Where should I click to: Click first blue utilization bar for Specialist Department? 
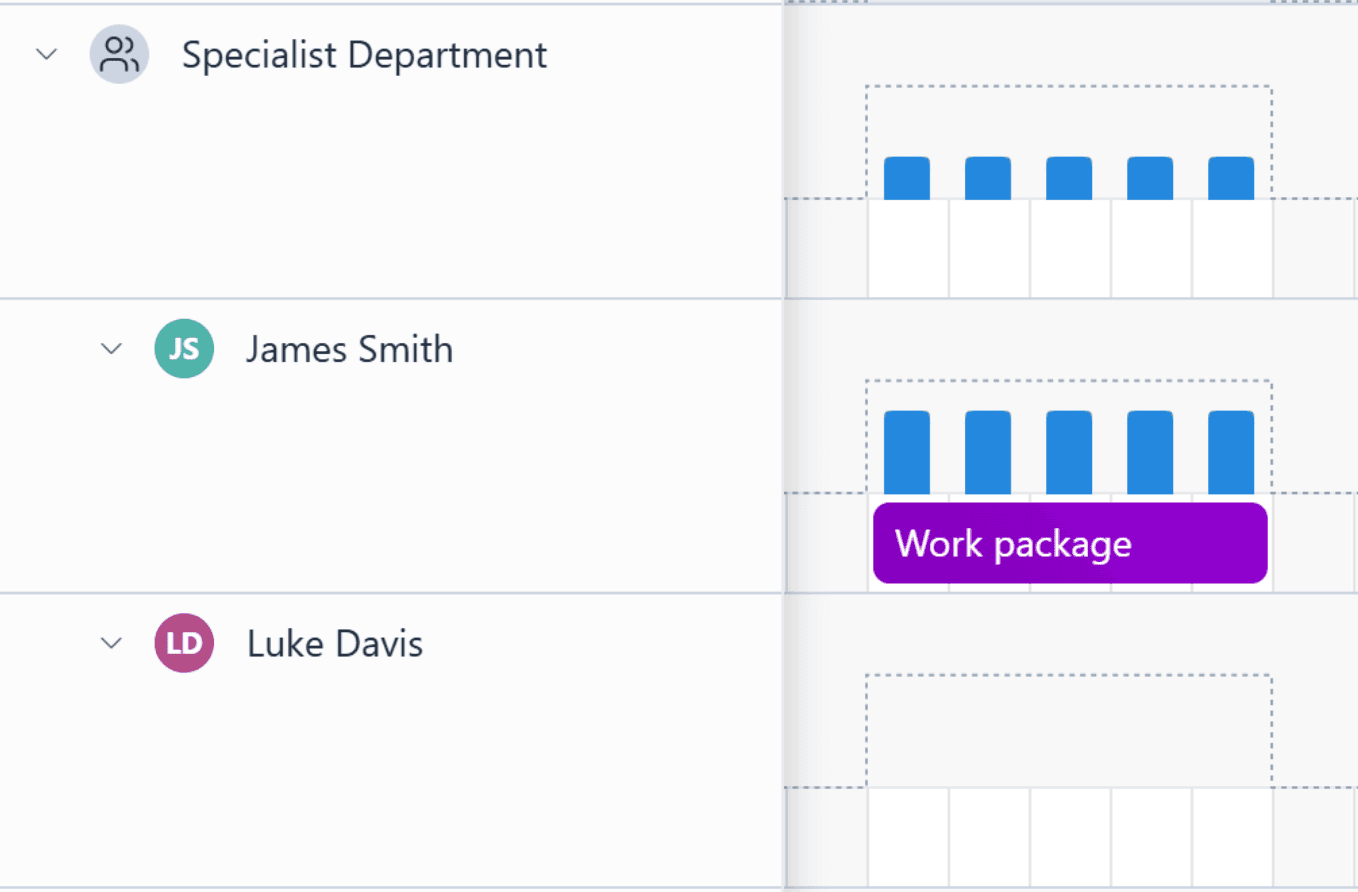point(907,178)
